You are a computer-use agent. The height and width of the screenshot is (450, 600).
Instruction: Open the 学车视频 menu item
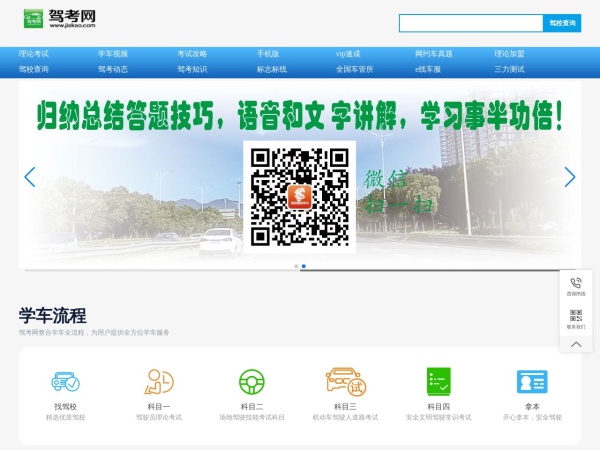[113, 54]
